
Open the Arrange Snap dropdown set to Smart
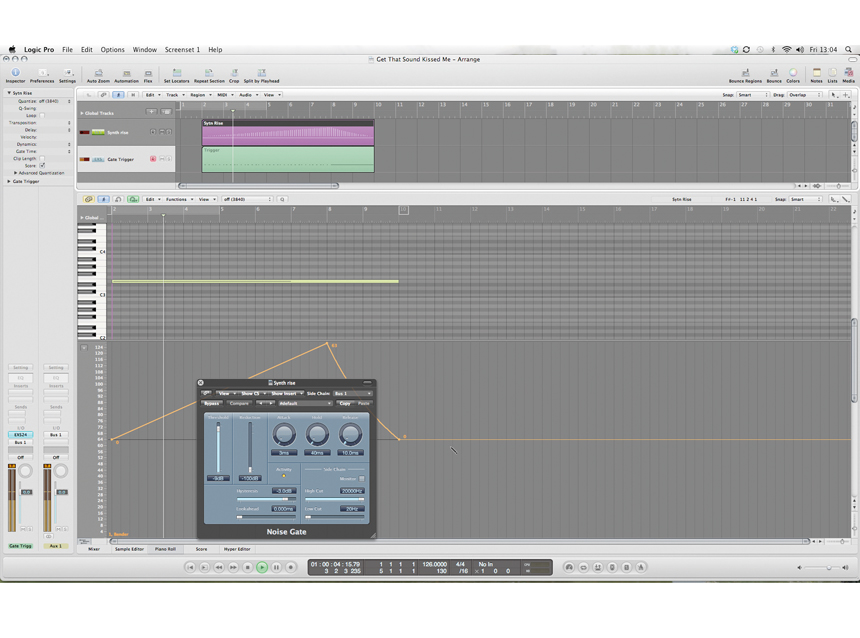[x=753, y=95]
